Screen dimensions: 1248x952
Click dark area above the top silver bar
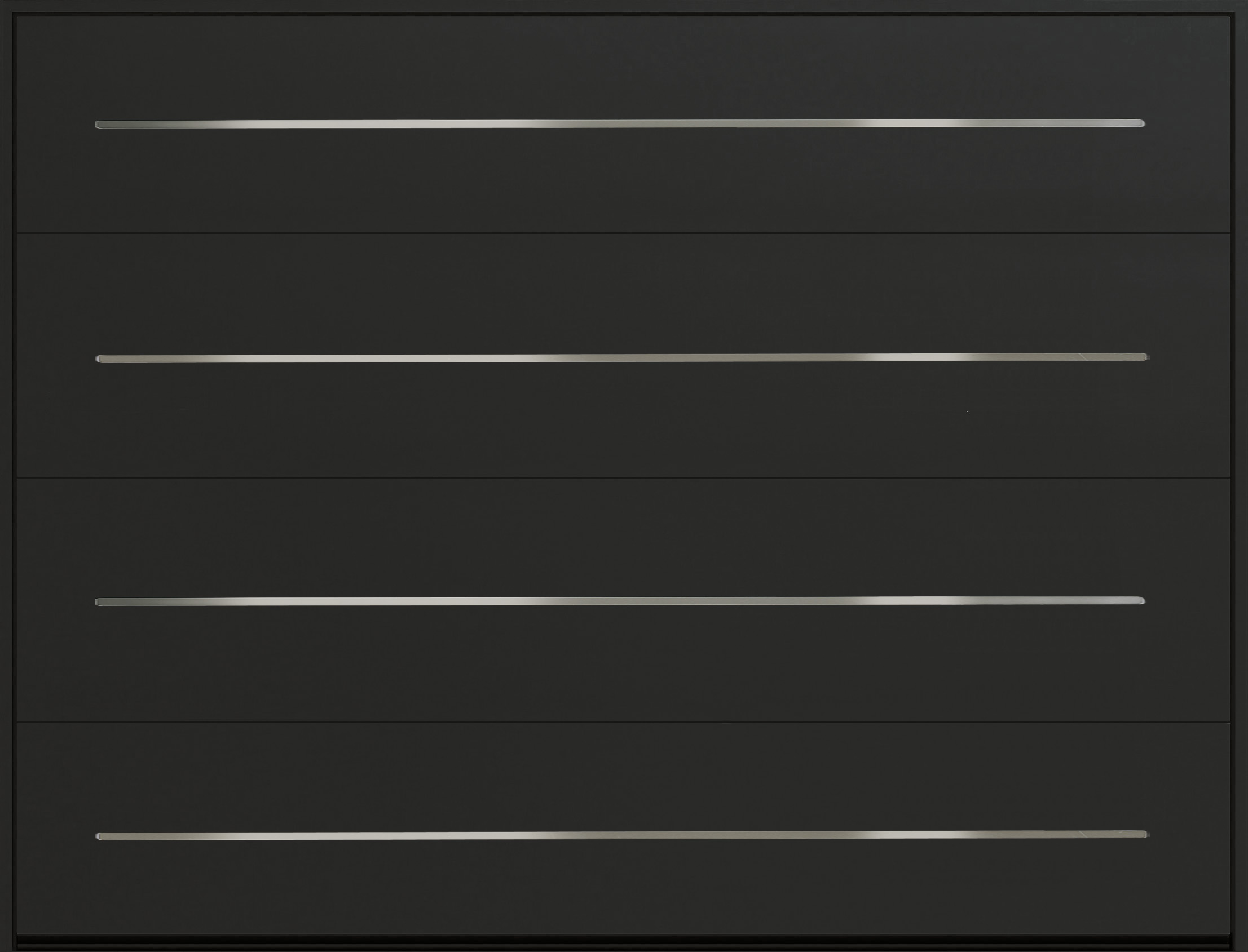(624, 68)
